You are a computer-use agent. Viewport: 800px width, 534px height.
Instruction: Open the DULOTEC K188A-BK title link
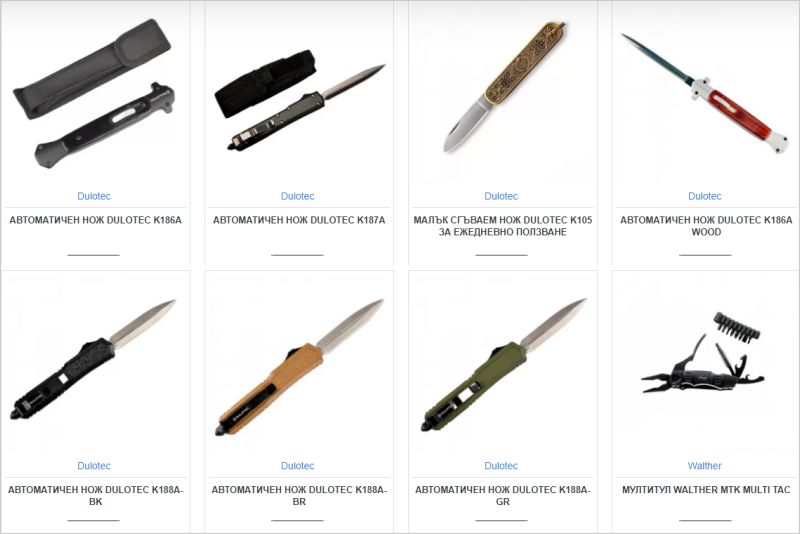(x=95, y=495)
